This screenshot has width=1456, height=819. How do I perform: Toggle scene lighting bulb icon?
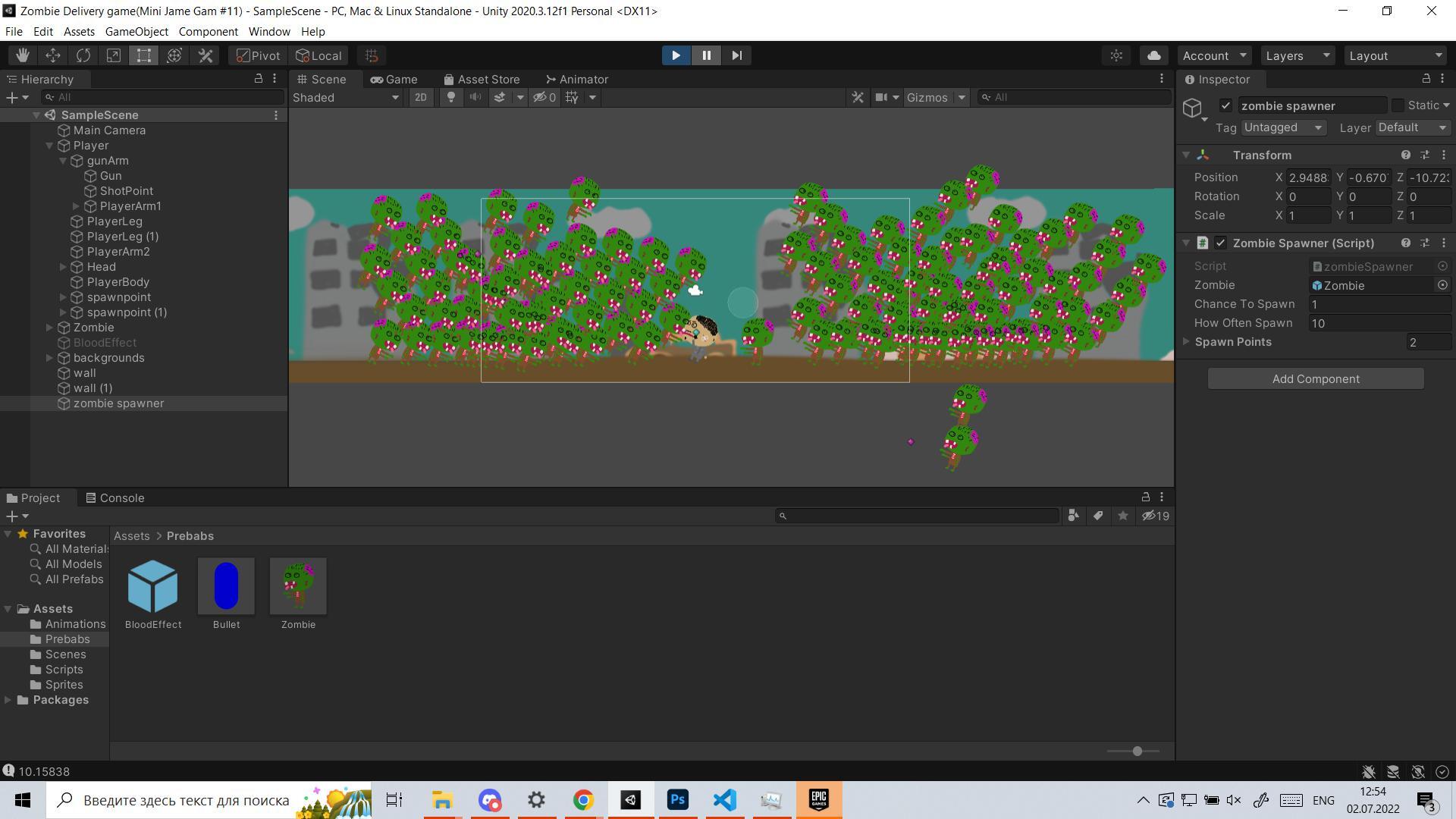451,97
